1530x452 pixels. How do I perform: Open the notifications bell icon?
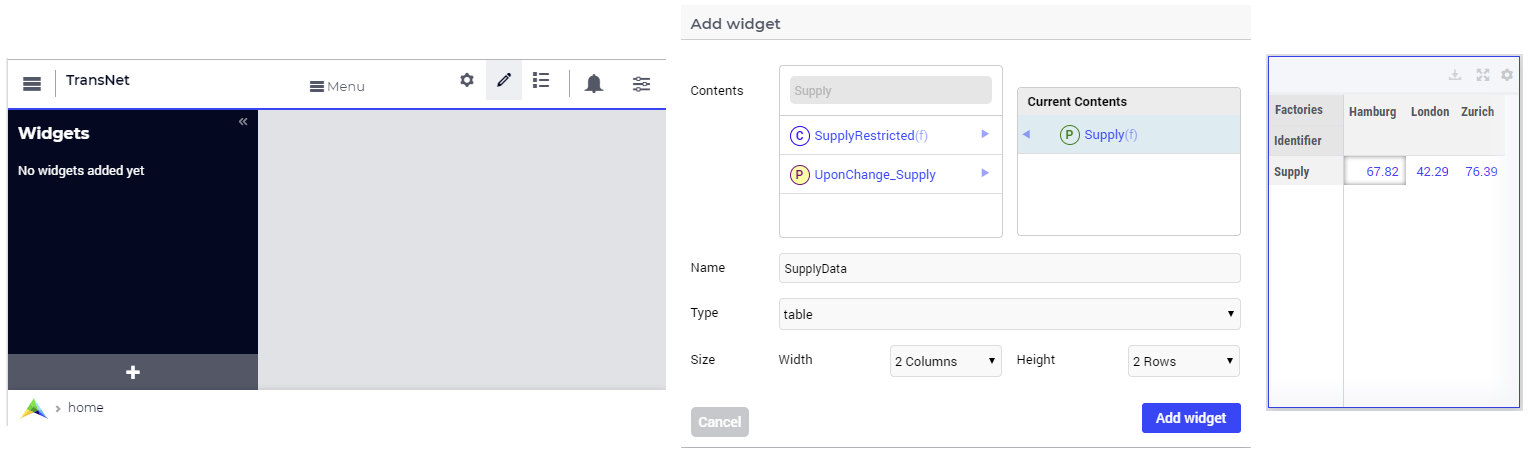click(594, 83)
